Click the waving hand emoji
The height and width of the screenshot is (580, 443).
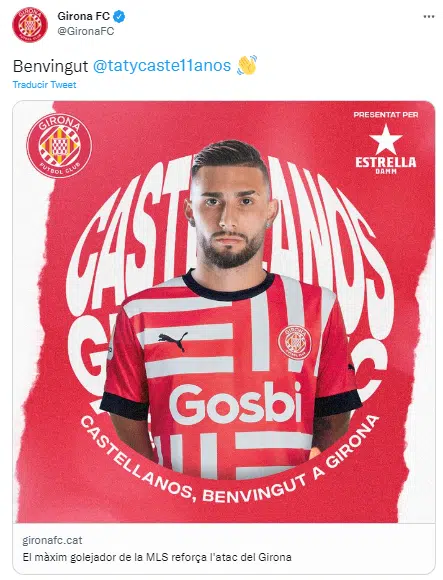(247, 65)
